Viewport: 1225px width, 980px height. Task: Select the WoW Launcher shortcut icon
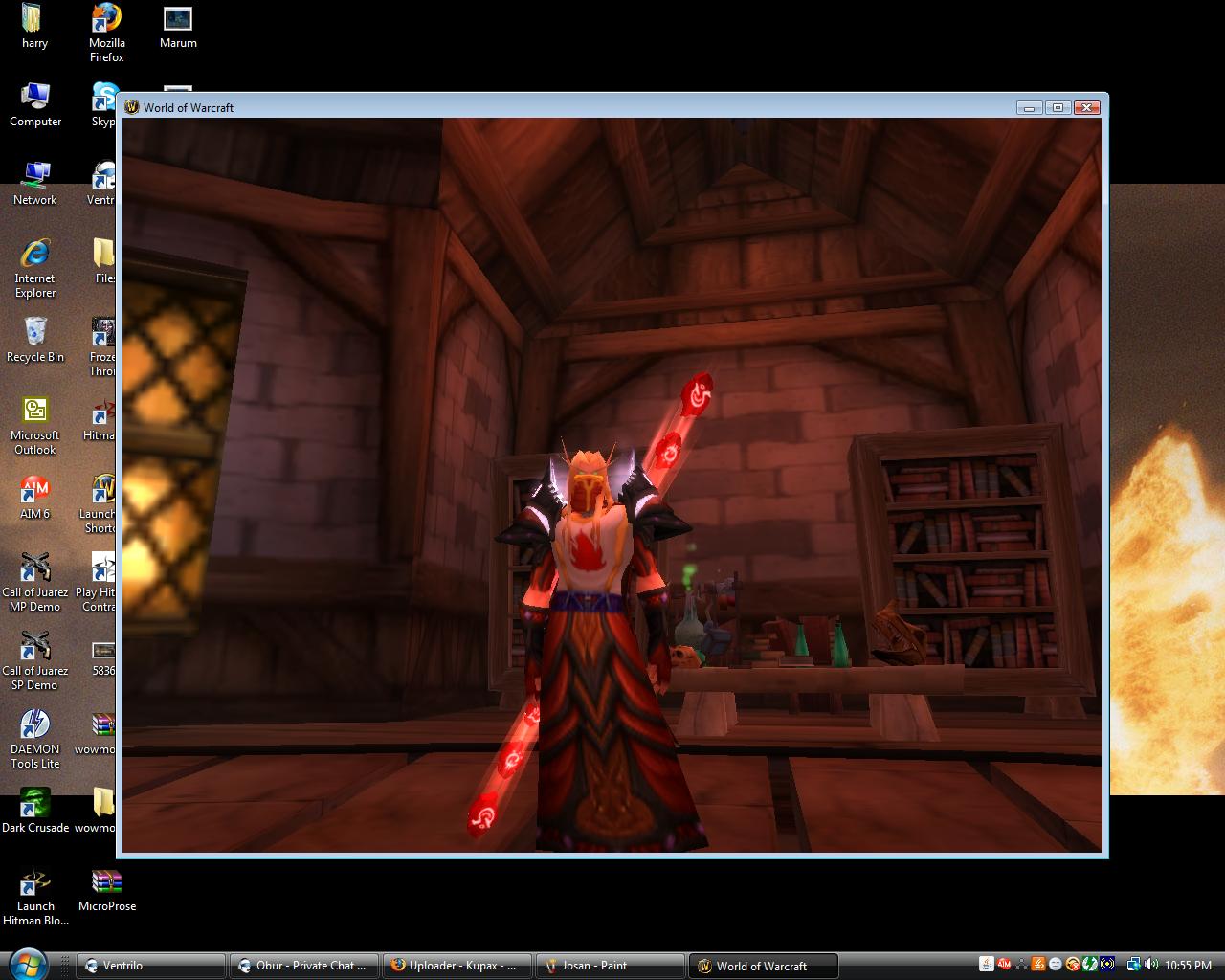click(99, 503)
